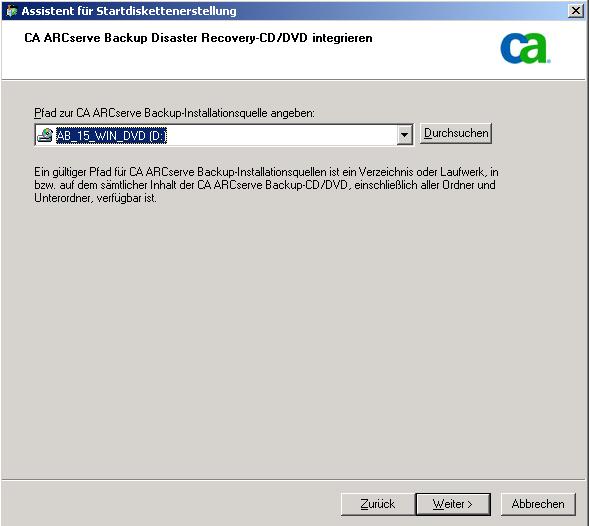Viewport: 589px width, 526px height.
Task: Click the description text starting 'Ein gültiger Pfad'
Action: [266, 185]
